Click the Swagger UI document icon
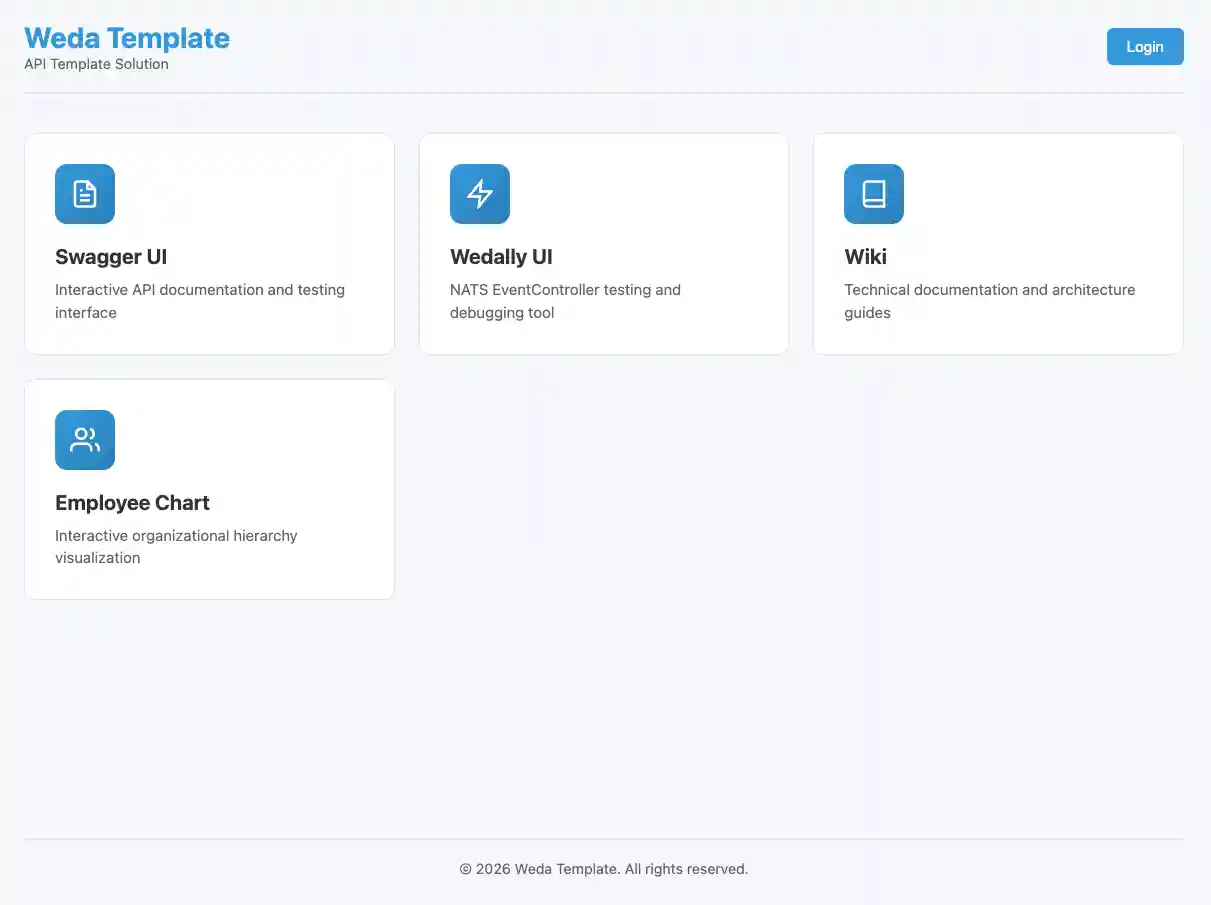1211x905 pixels. point(85,194)
